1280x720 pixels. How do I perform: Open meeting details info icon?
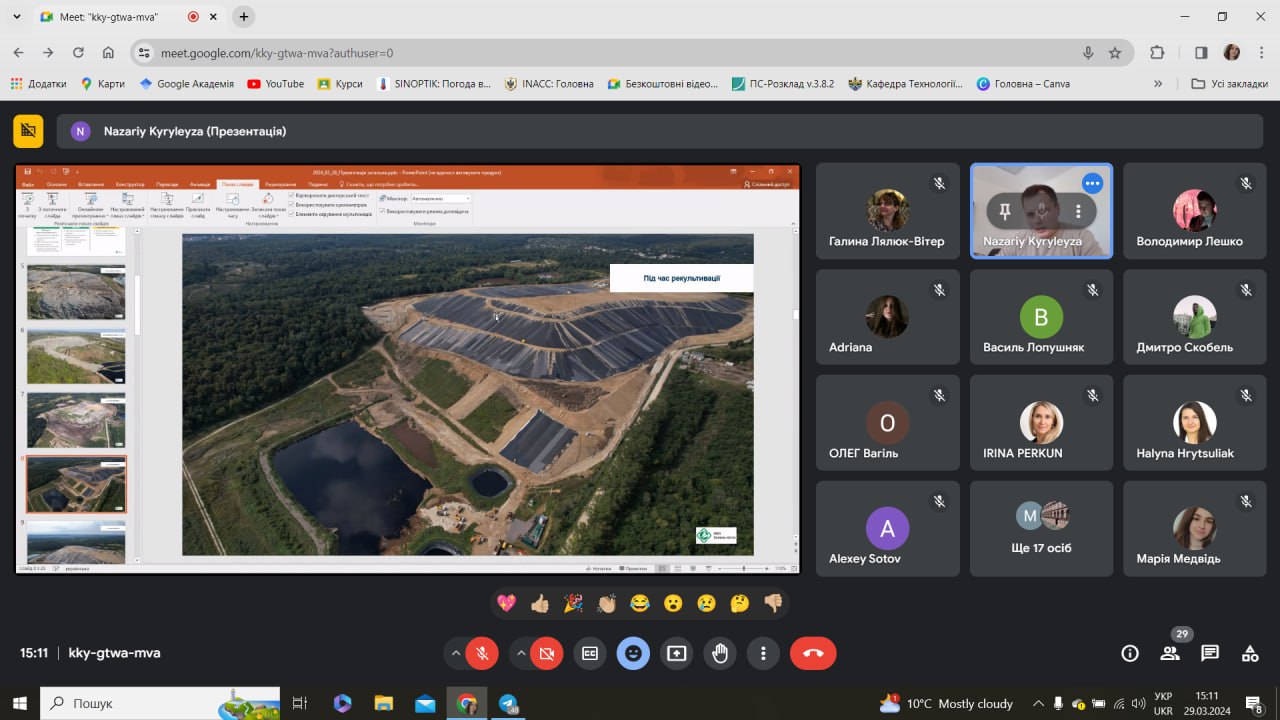[x=1130, y=653]
